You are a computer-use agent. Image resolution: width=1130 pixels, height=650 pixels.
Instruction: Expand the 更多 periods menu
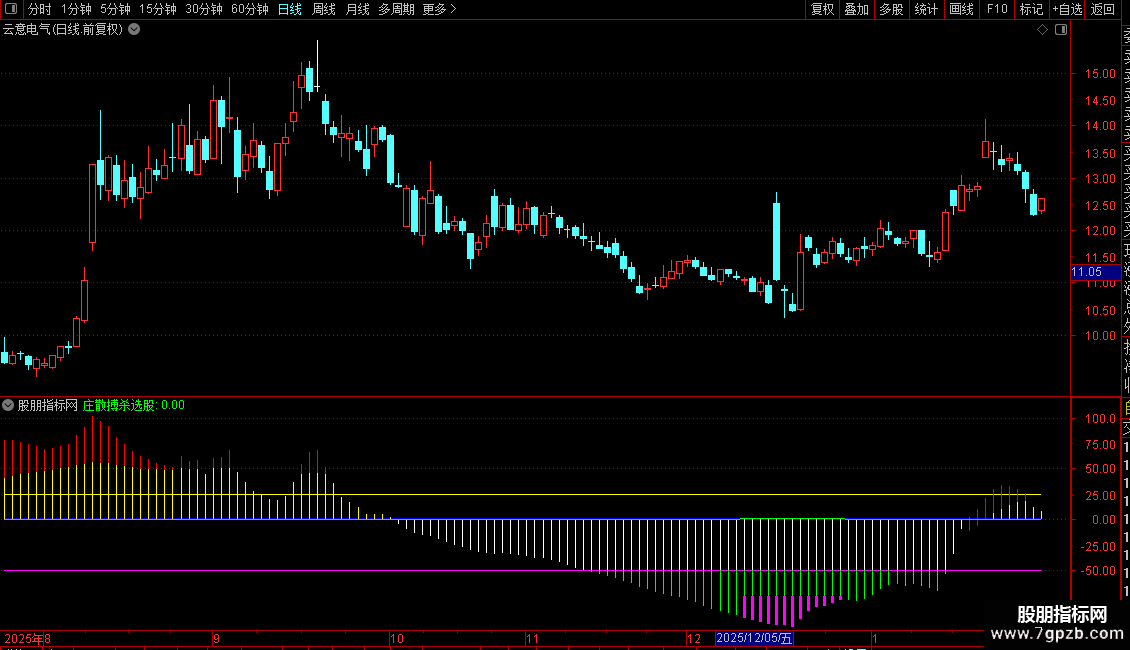[x=439, y=9]
